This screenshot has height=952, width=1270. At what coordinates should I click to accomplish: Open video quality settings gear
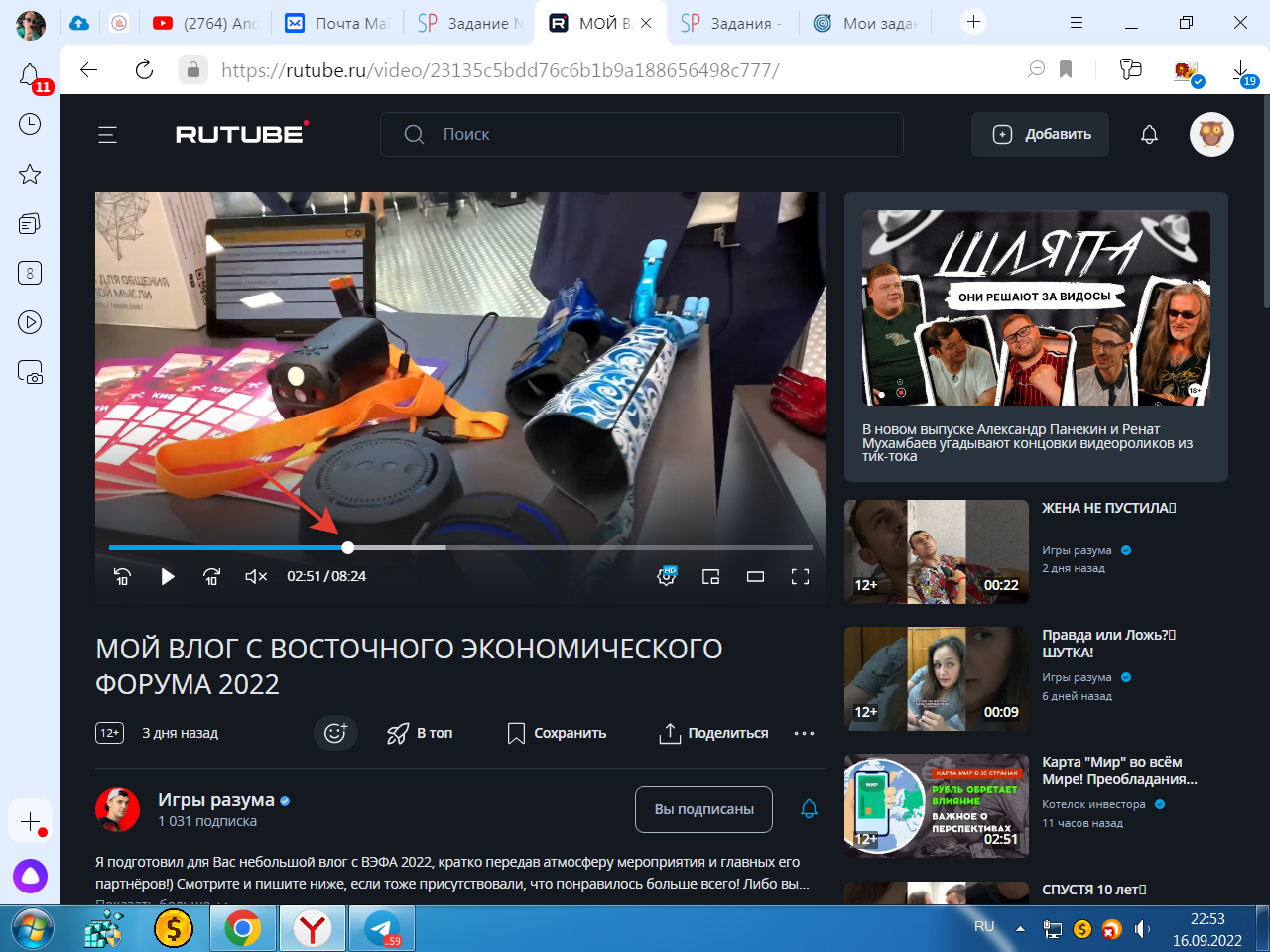click(667, 576)
